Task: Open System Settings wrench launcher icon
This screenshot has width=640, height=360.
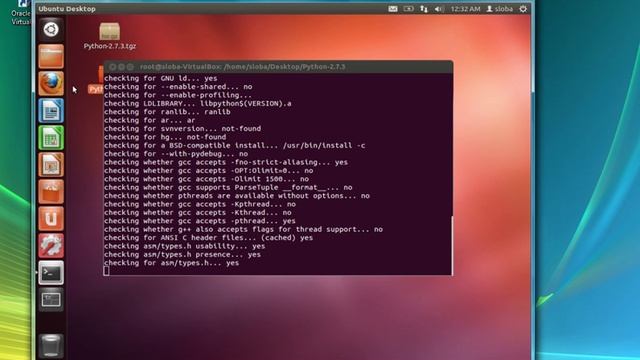Action: [x=51, y=245]
